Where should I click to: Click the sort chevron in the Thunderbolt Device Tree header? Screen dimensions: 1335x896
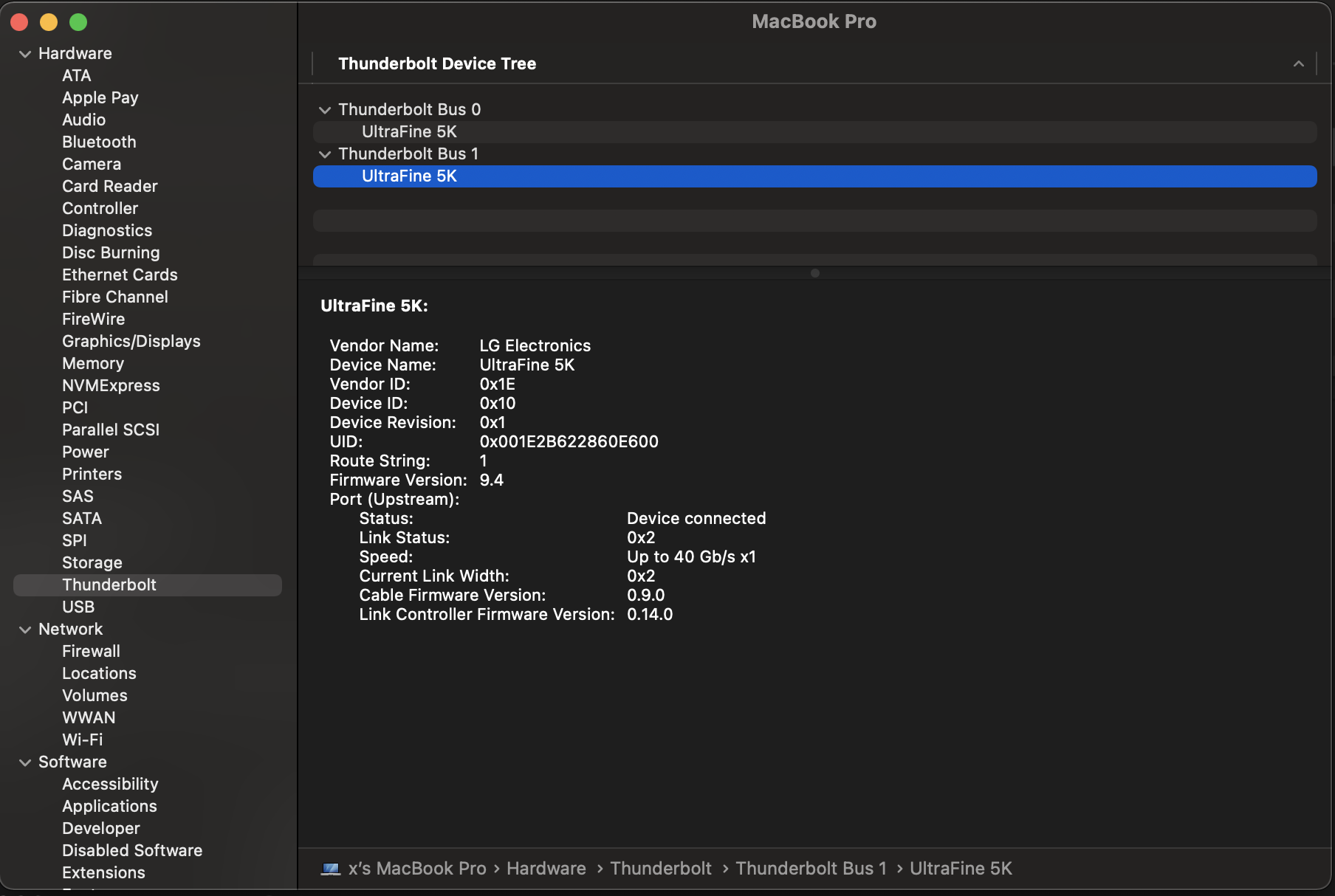coord(1299,64)
